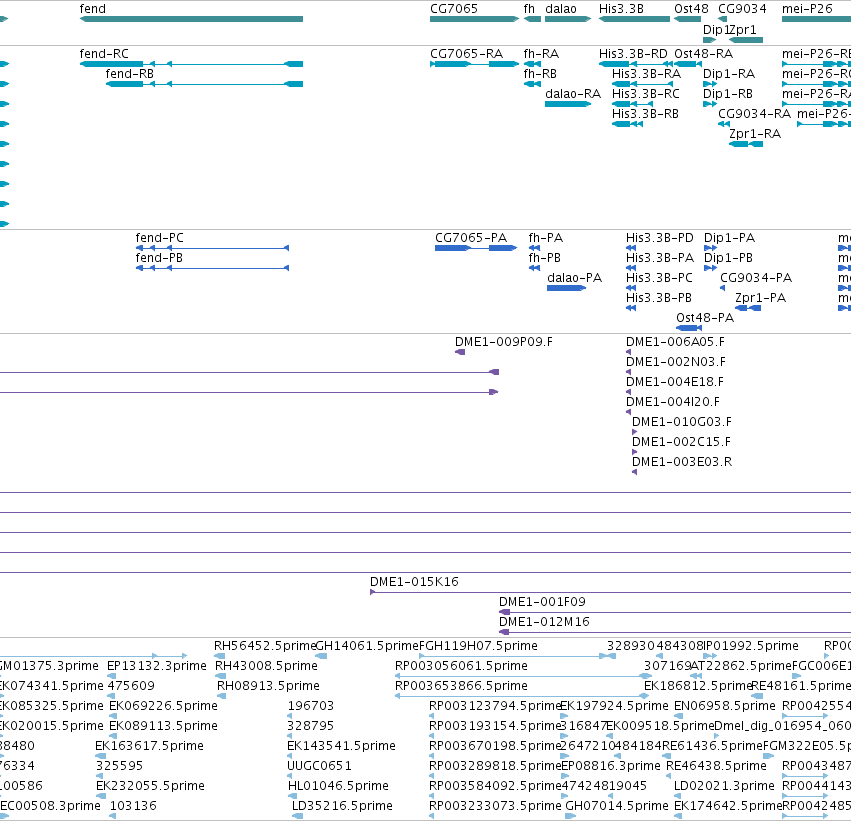Select the 'EK143541.5prime' EST label

341,747
